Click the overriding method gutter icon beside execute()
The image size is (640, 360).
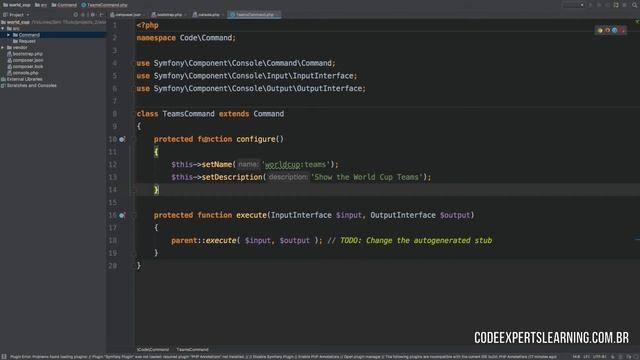click(x=122, y=215)
